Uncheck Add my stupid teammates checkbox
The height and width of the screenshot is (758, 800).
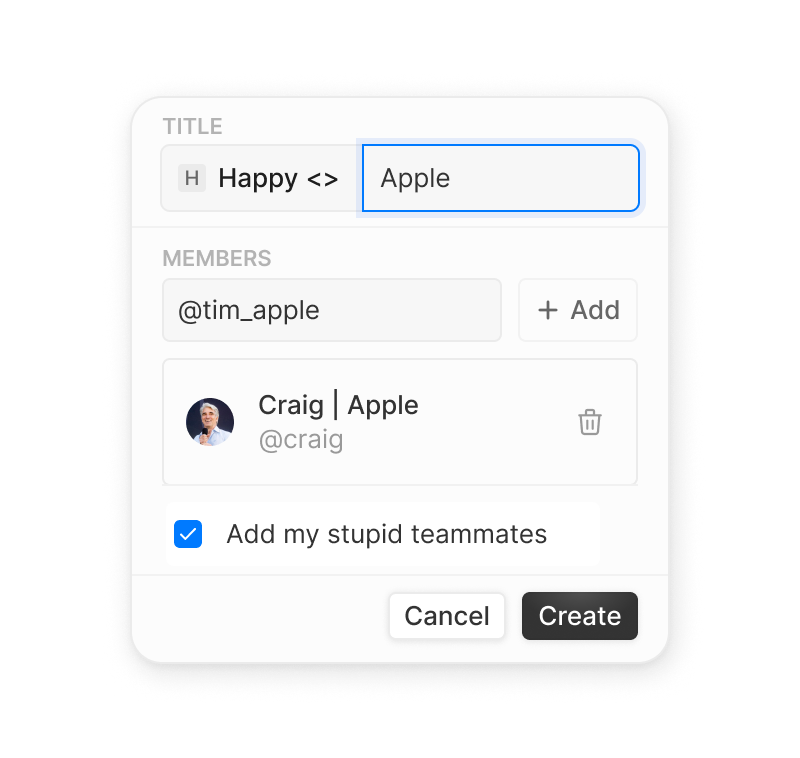coord(188,534)
